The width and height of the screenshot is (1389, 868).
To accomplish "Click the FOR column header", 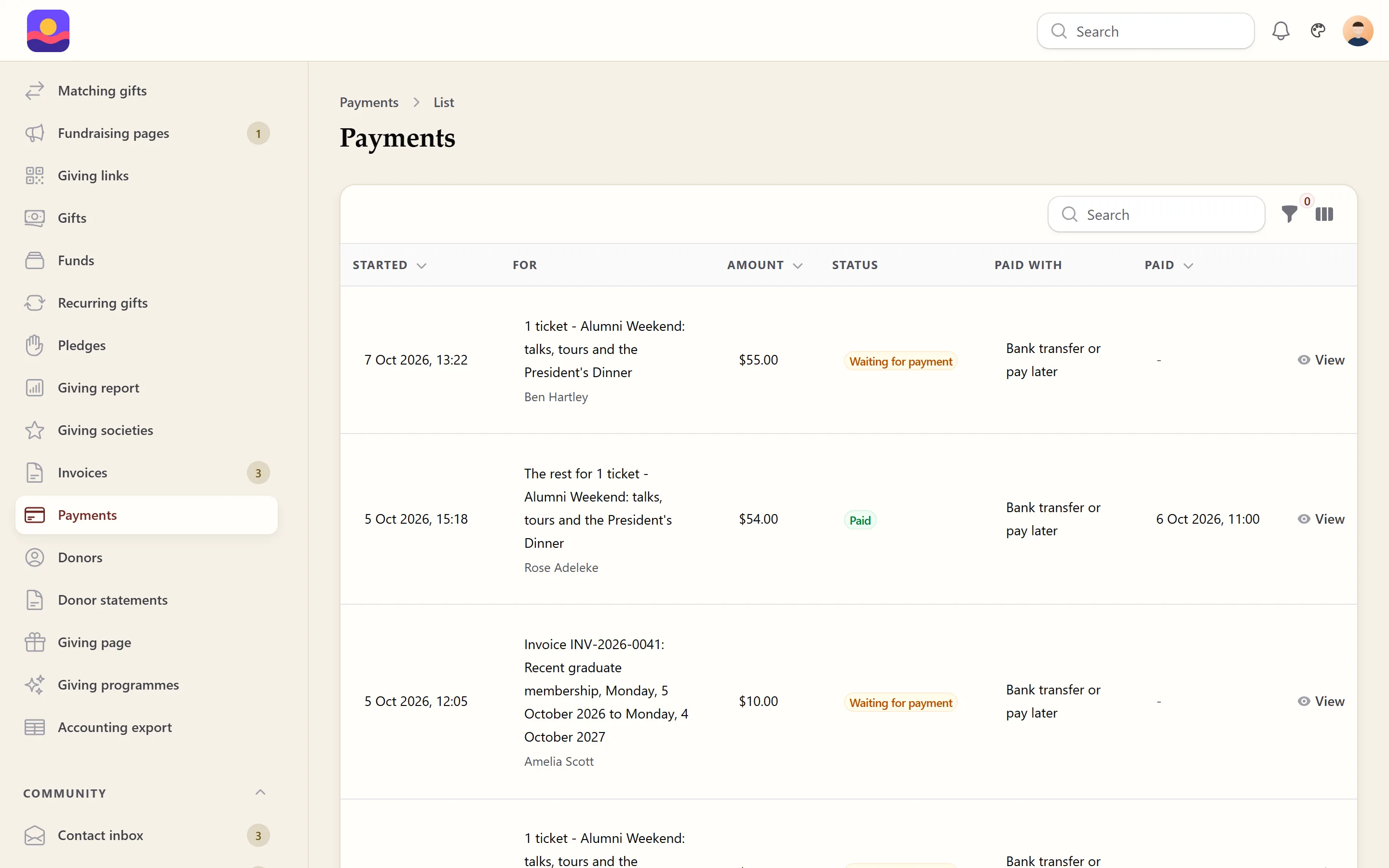I will click(525, 265).
